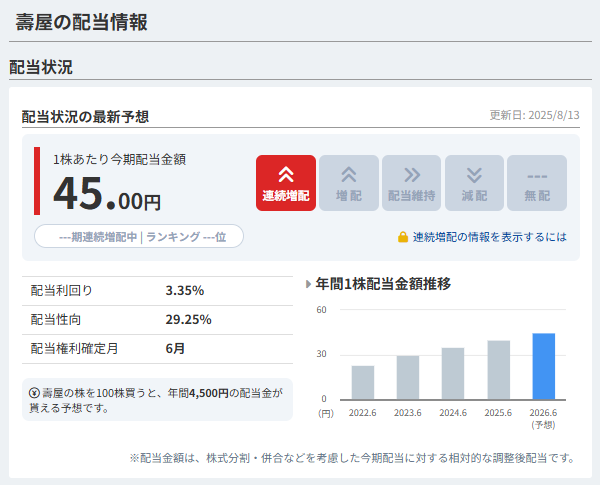Click the ※配当金額は footnote text
This screenshot has width=600, height=485.
click(352, 458)
